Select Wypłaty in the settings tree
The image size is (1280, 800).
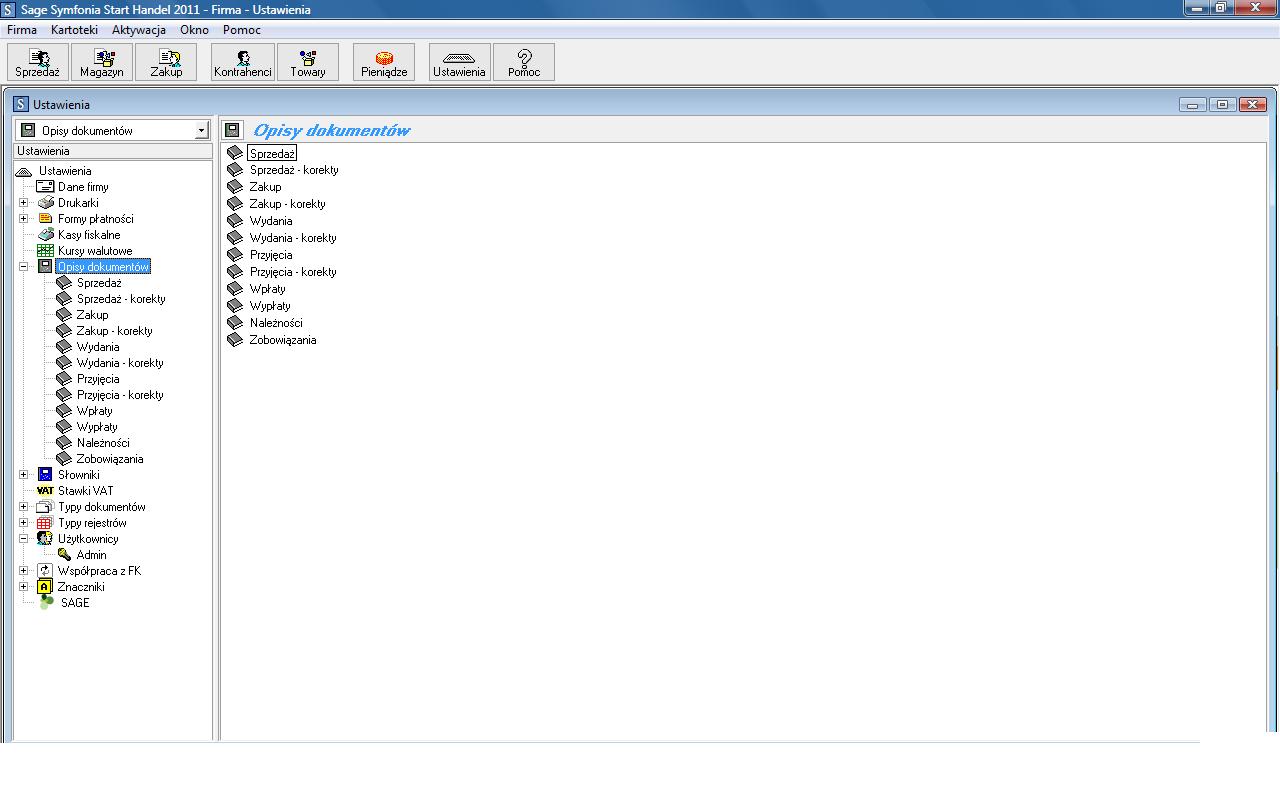[x=97, y=427]
